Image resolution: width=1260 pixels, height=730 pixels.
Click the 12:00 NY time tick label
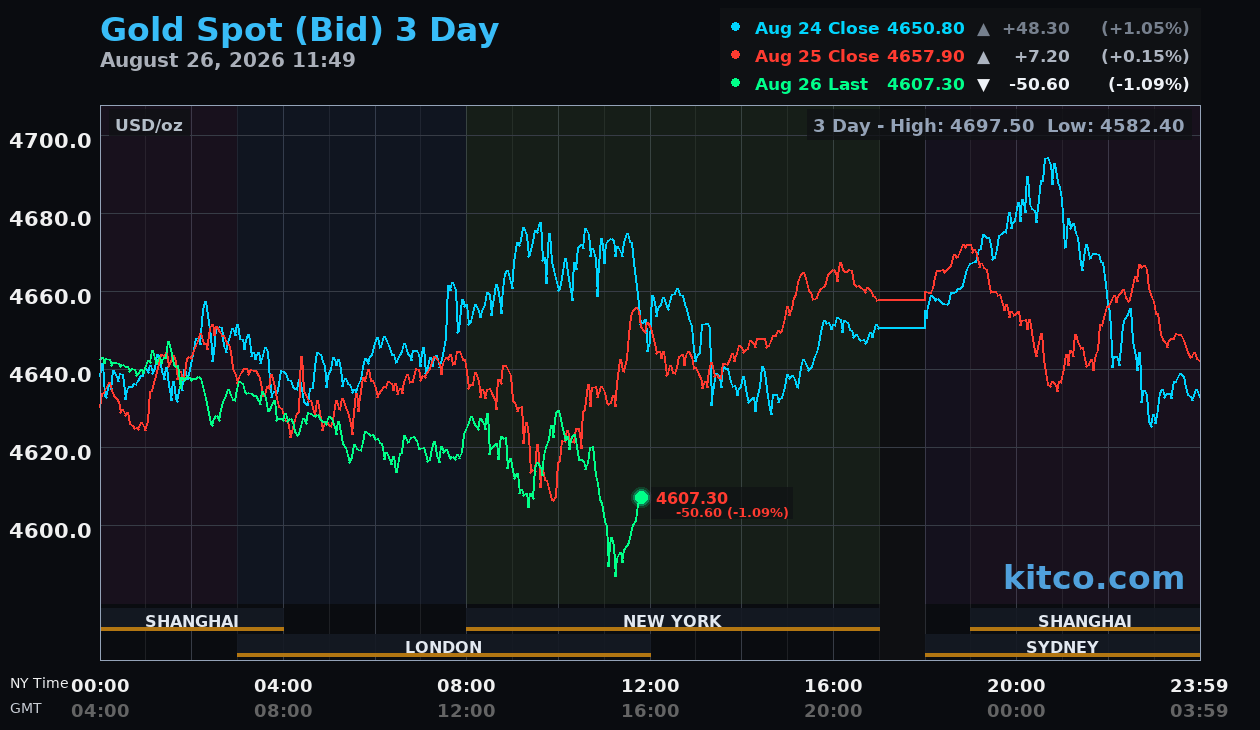[x=650, y=686]
